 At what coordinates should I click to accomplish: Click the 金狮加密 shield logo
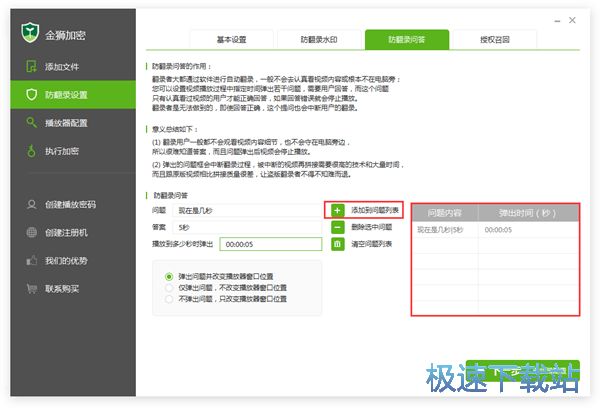[30, 32]
